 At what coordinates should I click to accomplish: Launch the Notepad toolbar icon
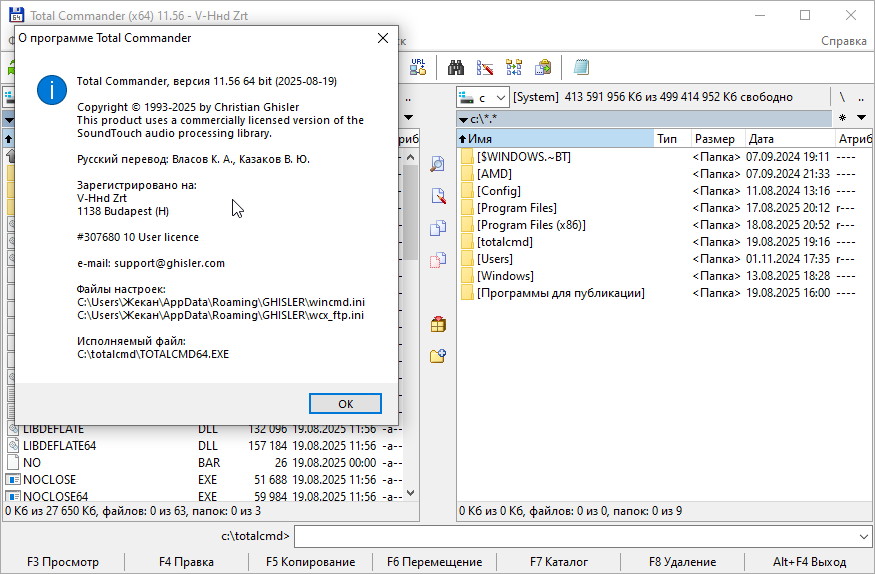(581, 67)
